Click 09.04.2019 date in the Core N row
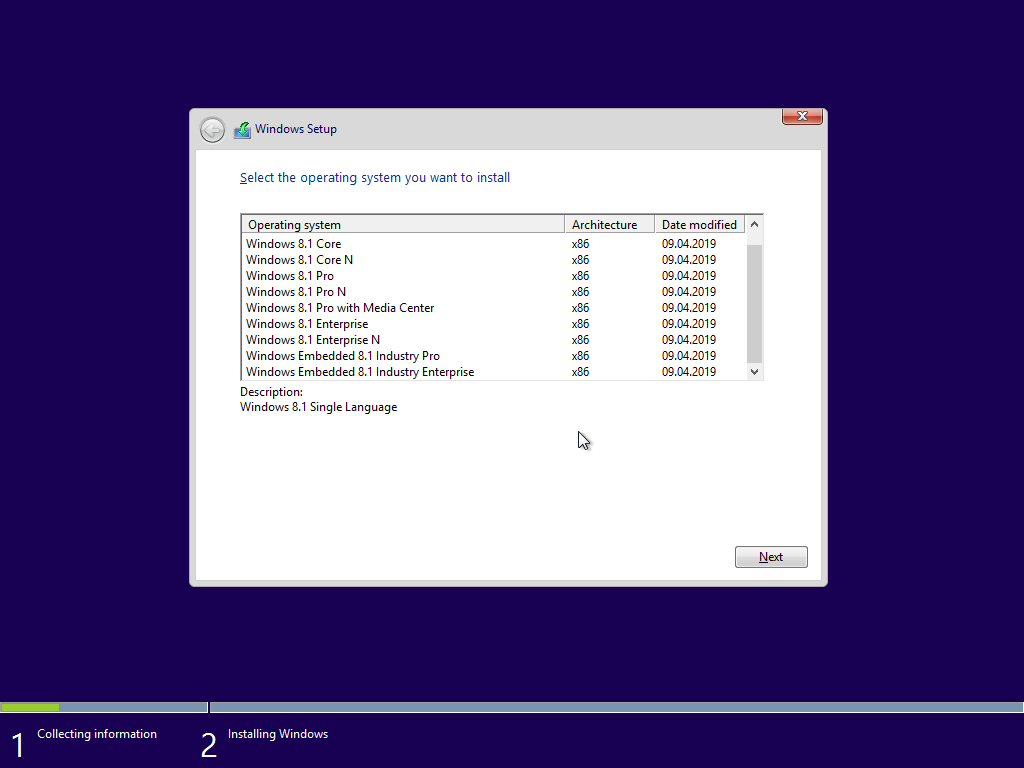This screenshot has width=1024, height=768. (688, 260)
